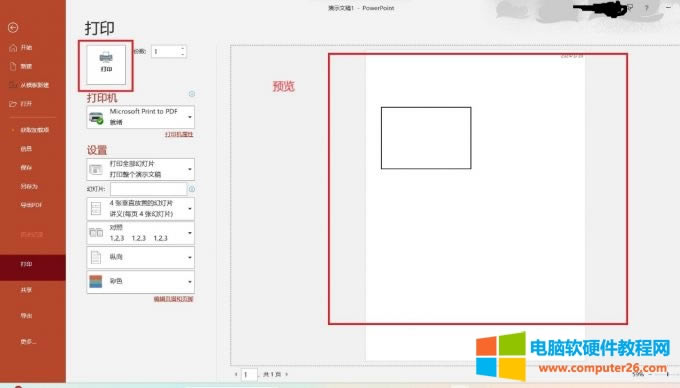
Task: Click the info icon next to the Printer heading
Action: 192,94
